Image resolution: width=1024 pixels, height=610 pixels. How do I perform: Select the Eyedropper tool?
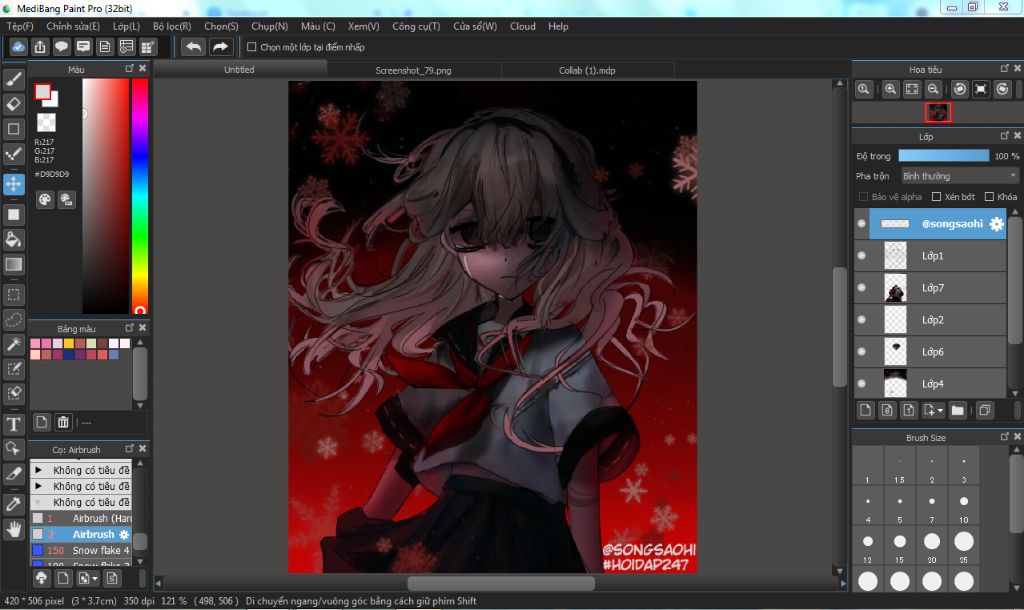coord(14,504)
